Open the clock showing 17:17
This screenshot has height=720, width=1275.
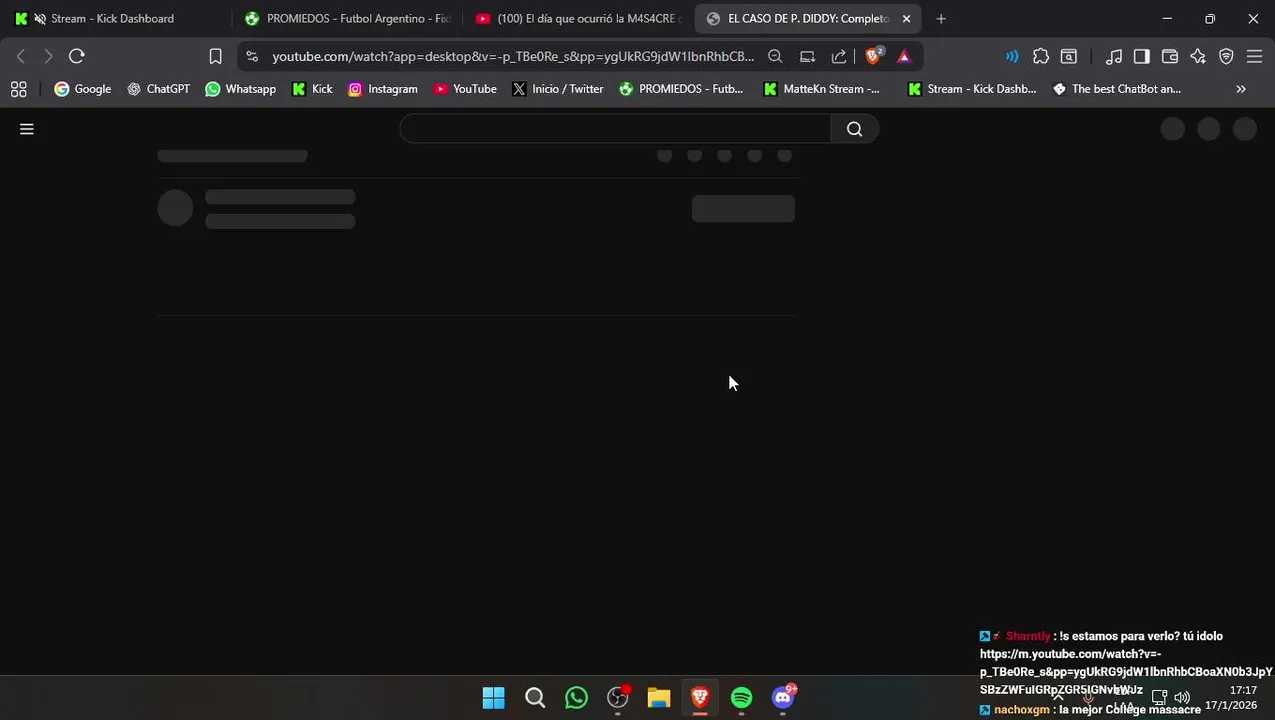pos(1243,690)
